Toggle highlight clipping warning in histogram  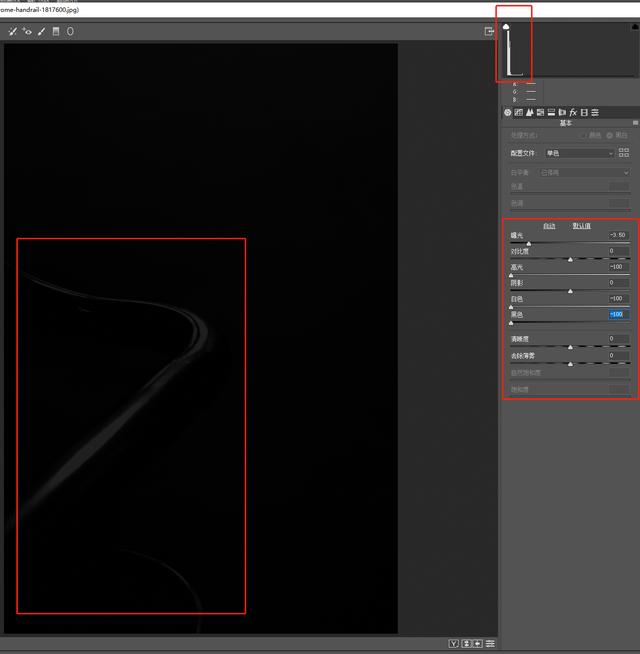click(635, 27)
